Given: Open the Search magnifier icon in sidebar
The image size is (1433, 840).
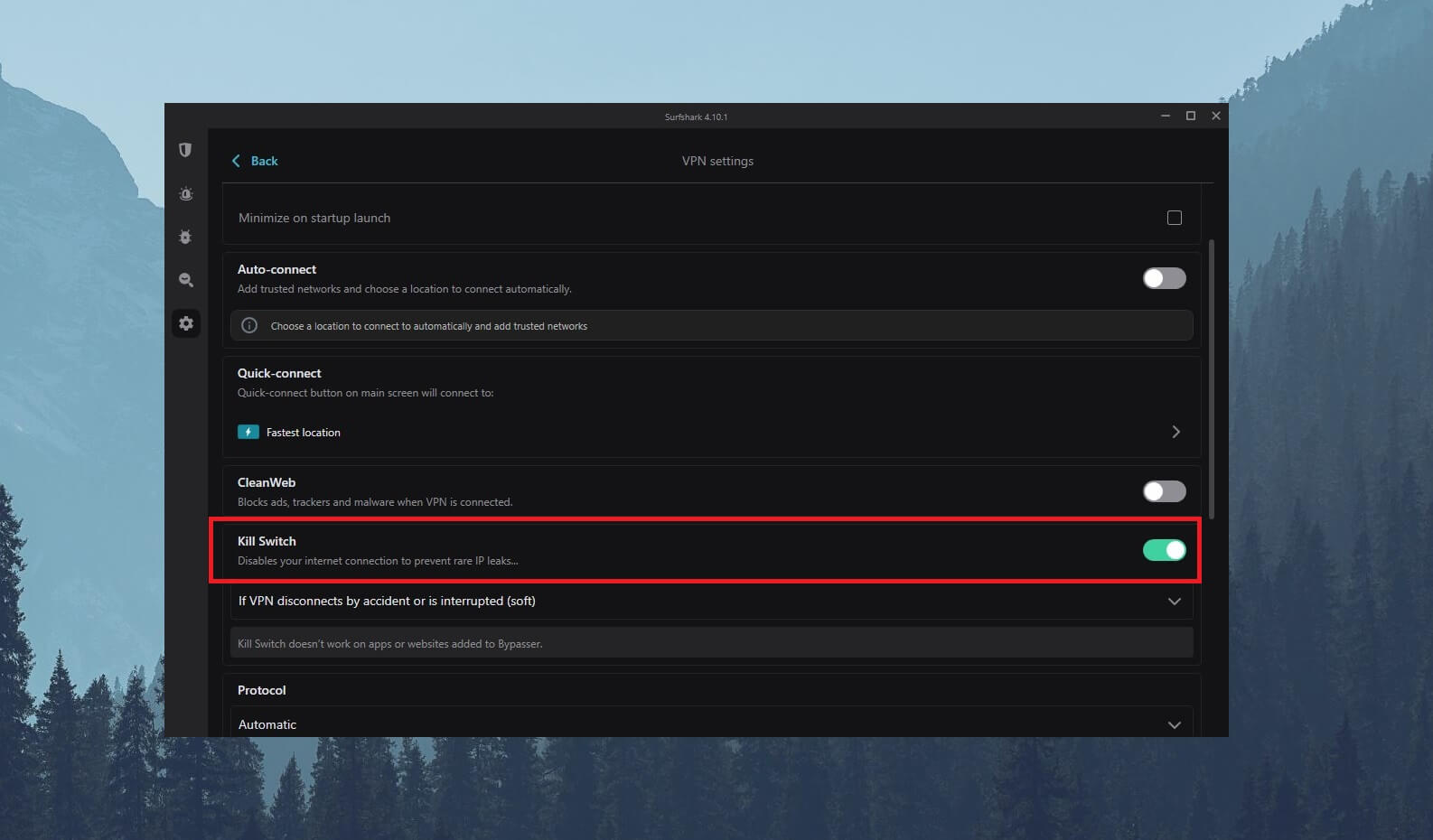Looking at the screenshot, I should pos(185,280).
